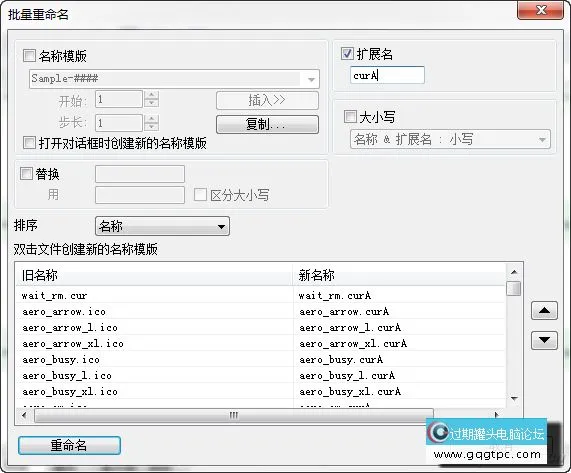The image size is (571, 473).
Task: Toggle the 区分大小写 checkbox
Action: (200, 194)
